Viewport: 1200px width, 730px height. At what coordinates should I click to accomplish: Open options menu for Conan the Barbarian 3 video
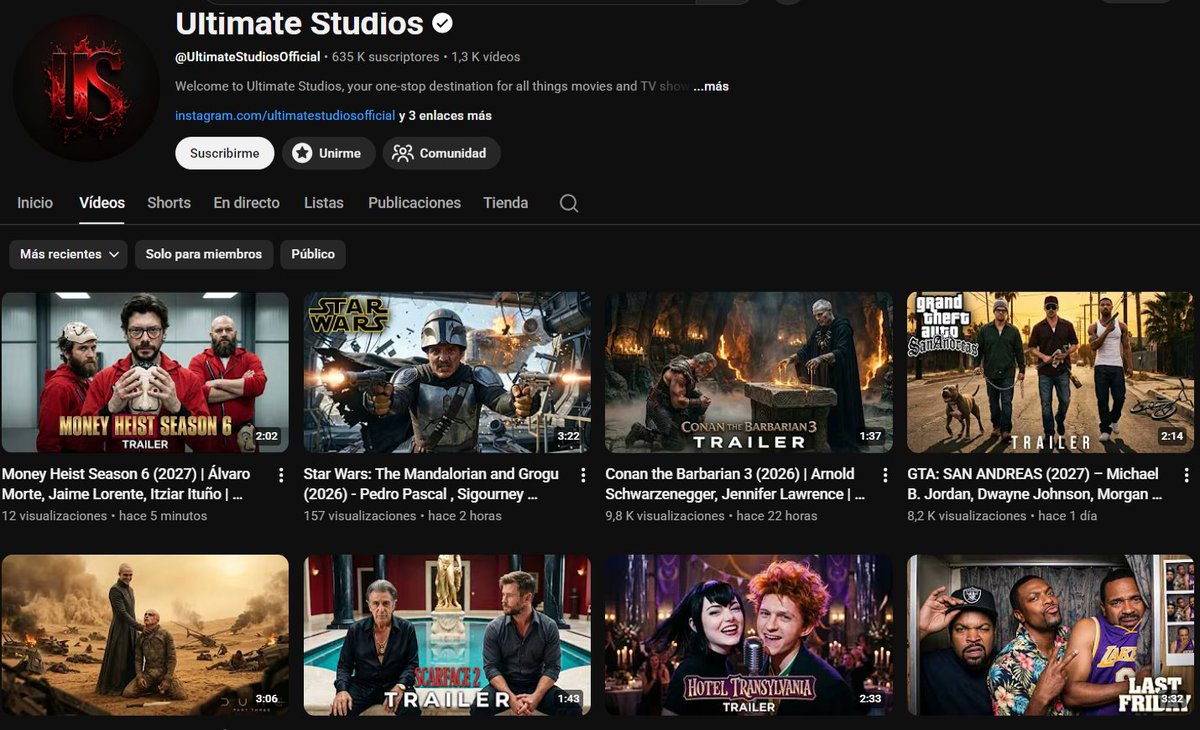click(x=885, y=475)
